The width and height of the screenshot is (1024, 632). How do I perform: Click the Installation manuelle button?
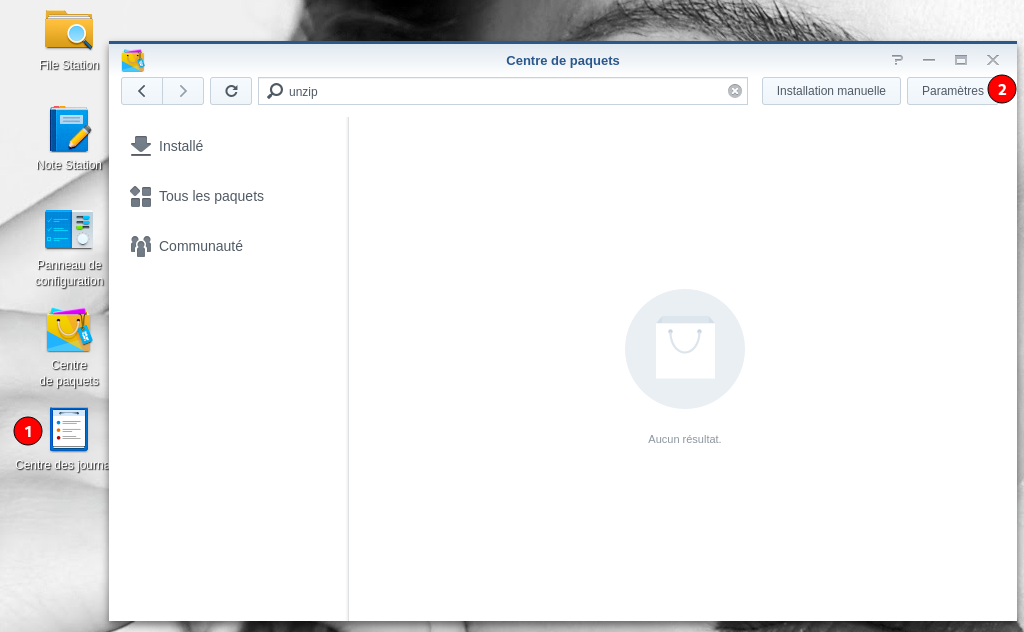831,91
